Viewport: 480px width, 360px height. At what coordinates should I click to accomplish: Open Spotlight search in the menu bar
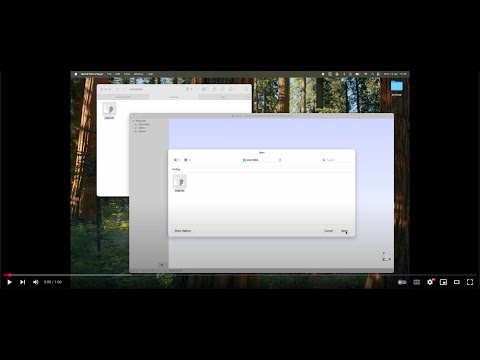point(372,74)
